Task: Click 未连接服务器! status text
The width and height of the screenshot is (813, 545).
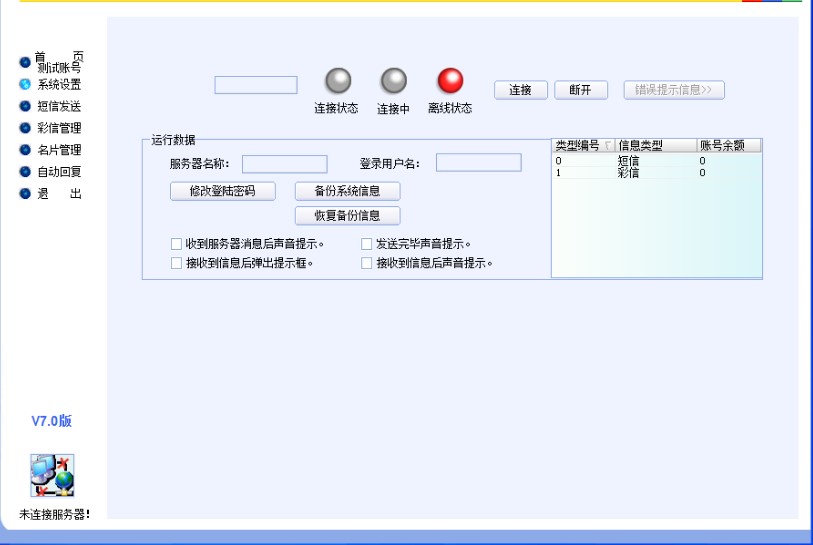Action: (x=54, y=514)
